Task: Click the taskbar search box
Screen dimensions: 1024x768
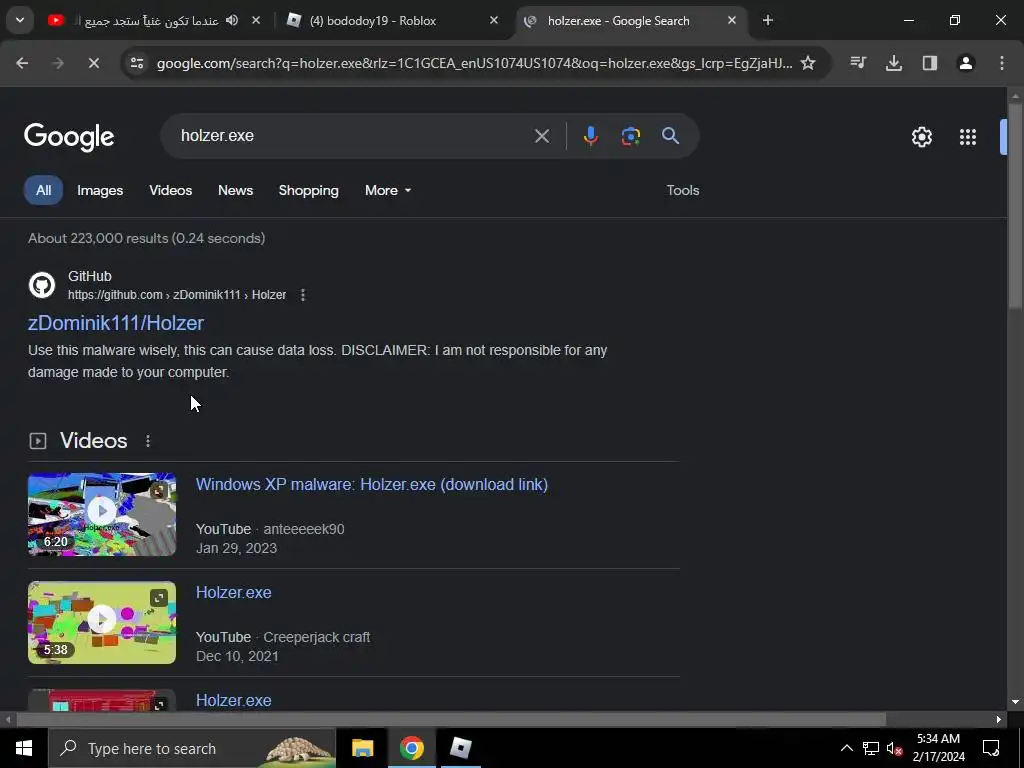Action: click(192, 748)
